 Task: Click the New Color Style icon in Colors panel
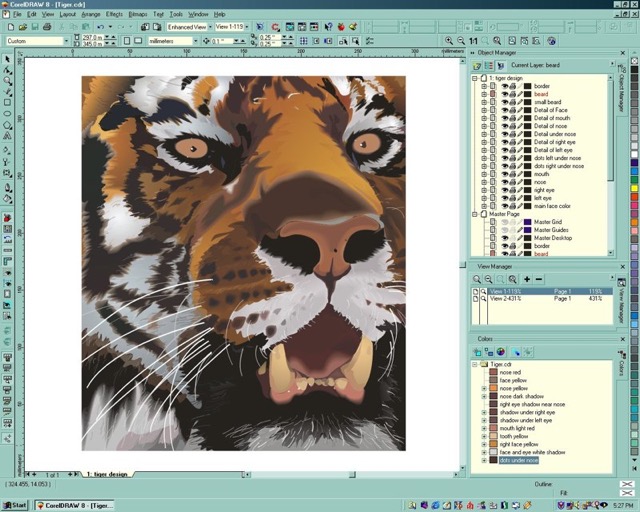[x=477, y=352]
